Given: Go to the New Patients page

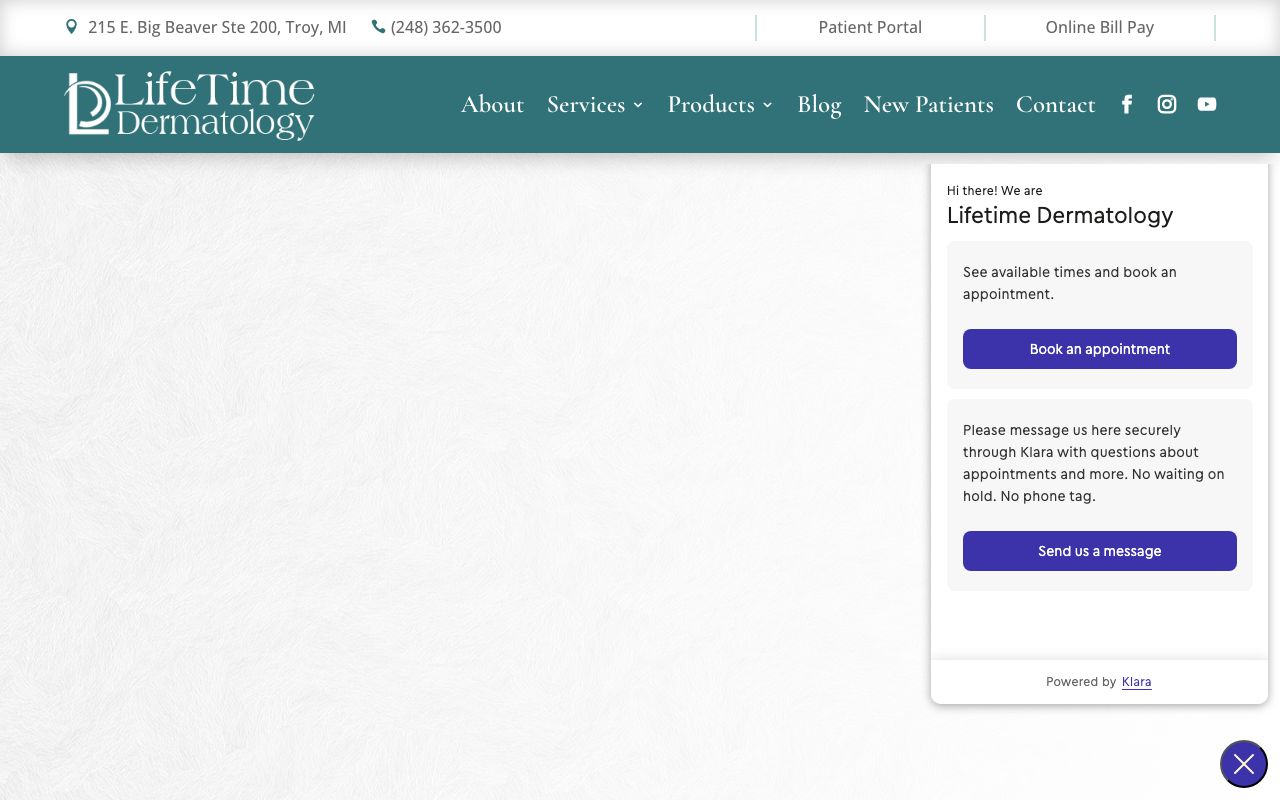Looking at the screenshot, I should 928,104.
